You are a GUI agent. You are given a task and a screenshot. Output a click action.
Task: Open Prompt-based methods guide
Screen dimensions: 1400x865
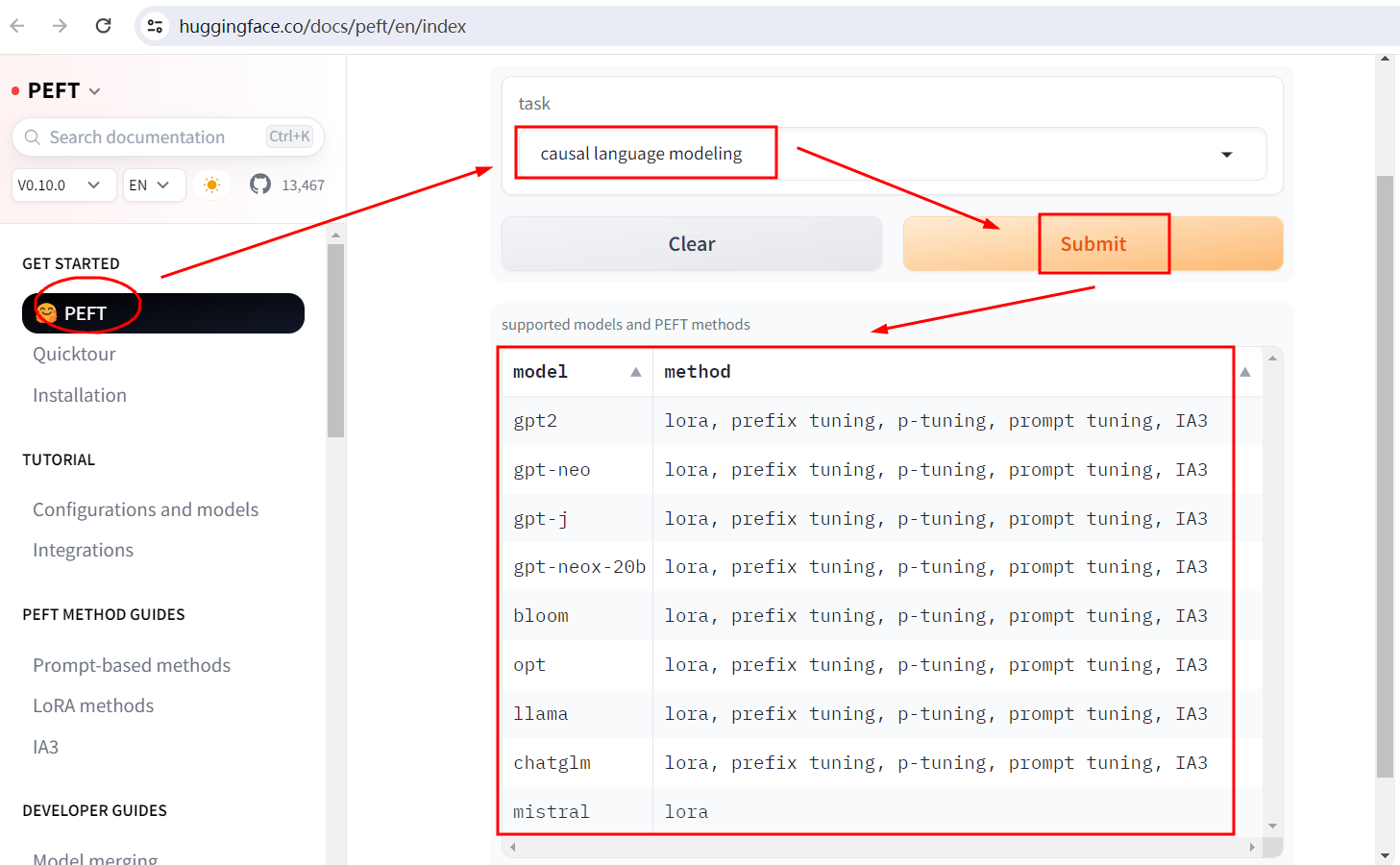tap(132, 665)
